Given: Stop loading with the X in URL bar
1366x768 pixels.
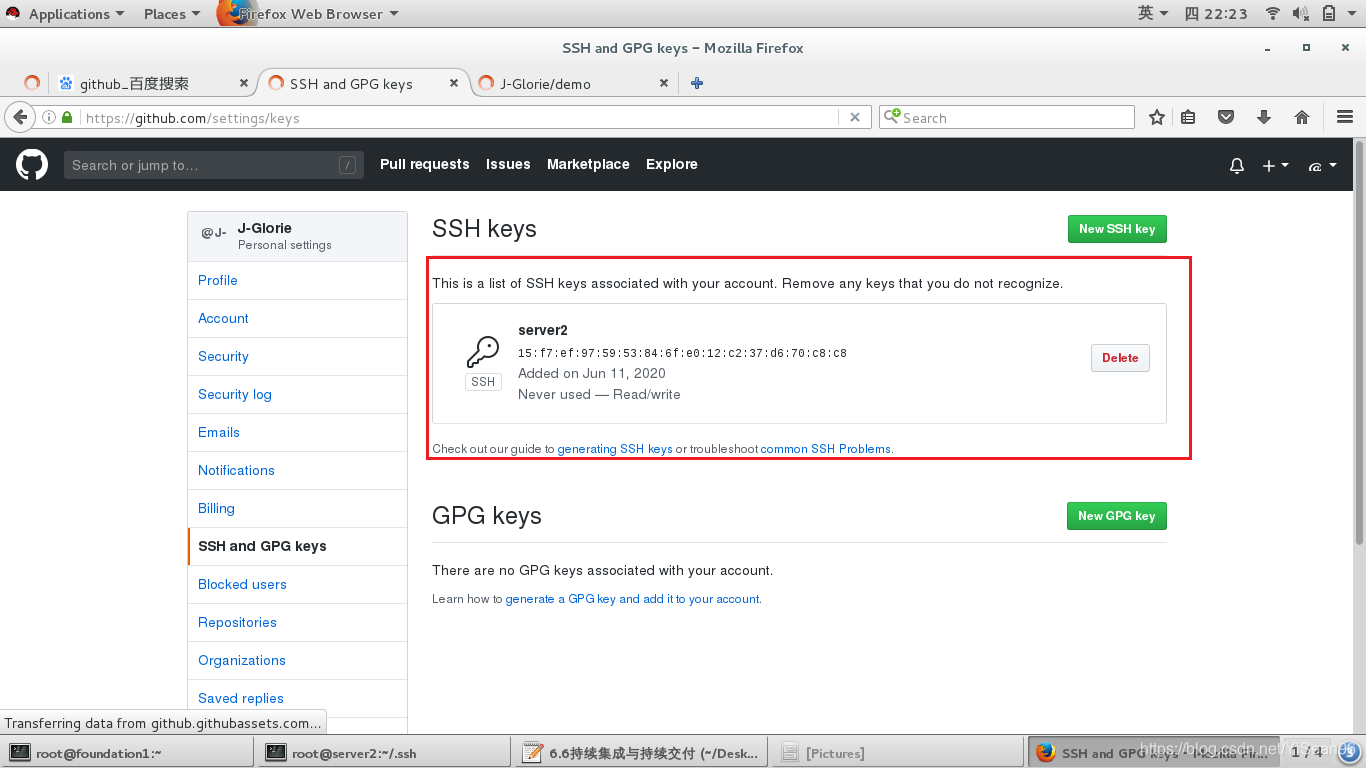Looking at the screenshot, I should pos(855,117).
